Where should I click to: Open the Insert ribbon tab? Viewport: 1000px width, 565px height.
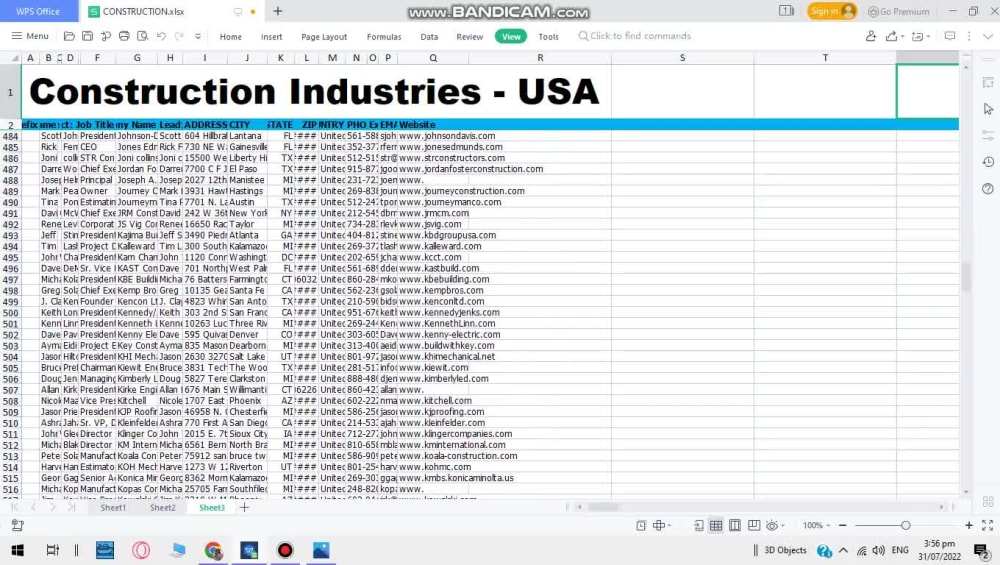pyautogui.click(x=272, y=37)
